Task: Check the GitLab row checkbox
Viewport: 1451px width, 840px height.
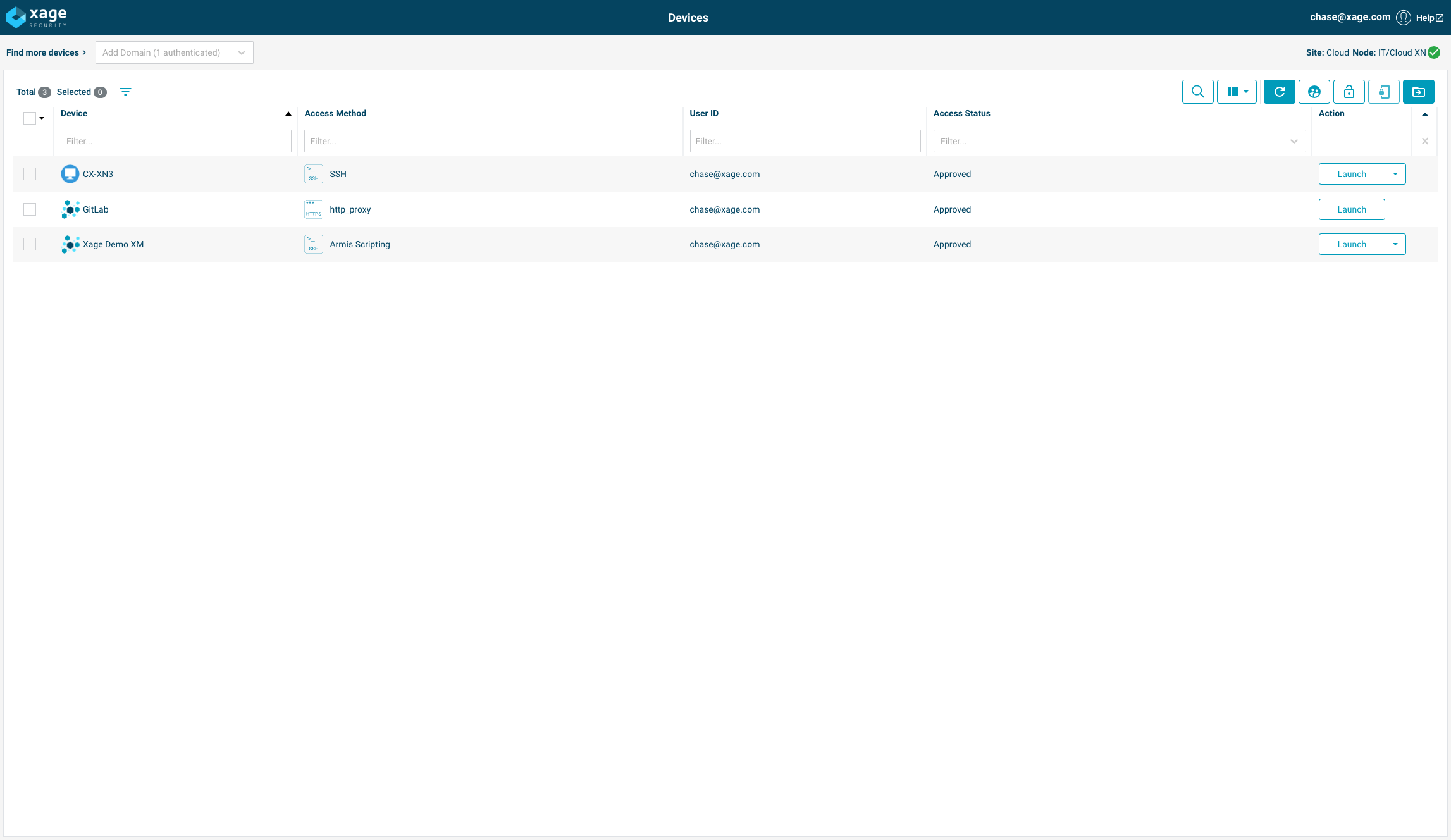Action: (x=30, y=209)
